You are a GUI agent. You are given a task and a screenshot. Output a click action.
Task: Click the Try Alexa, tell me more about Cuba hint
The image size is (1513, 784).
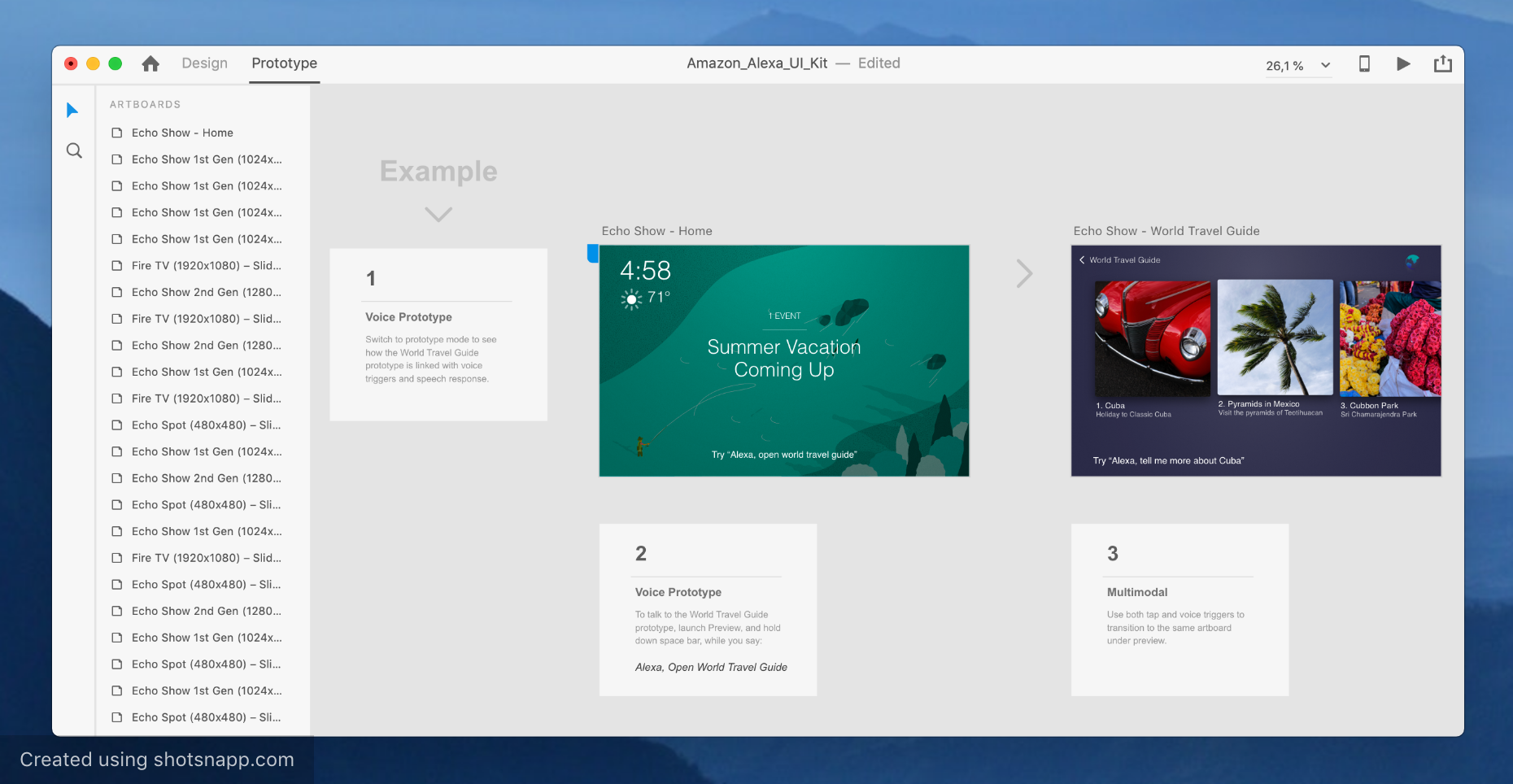[1168, 460]
